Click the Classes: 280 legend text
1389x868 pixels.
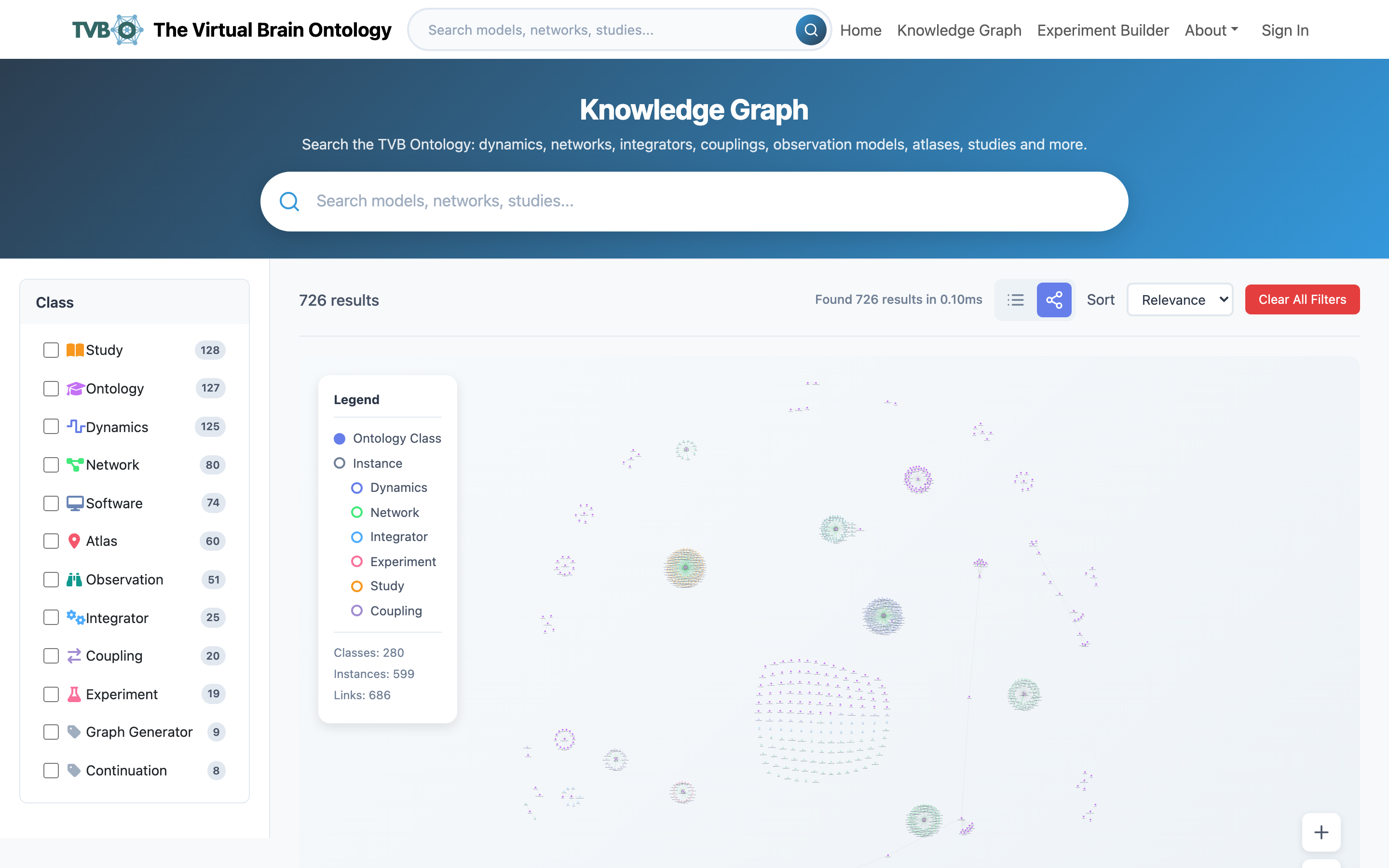(369, 653)
